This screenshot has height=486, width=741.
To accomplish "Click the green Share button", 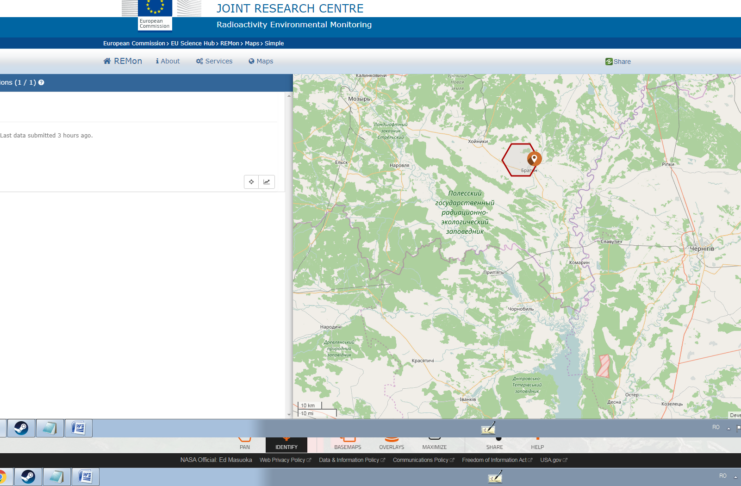I will point(618,61).
